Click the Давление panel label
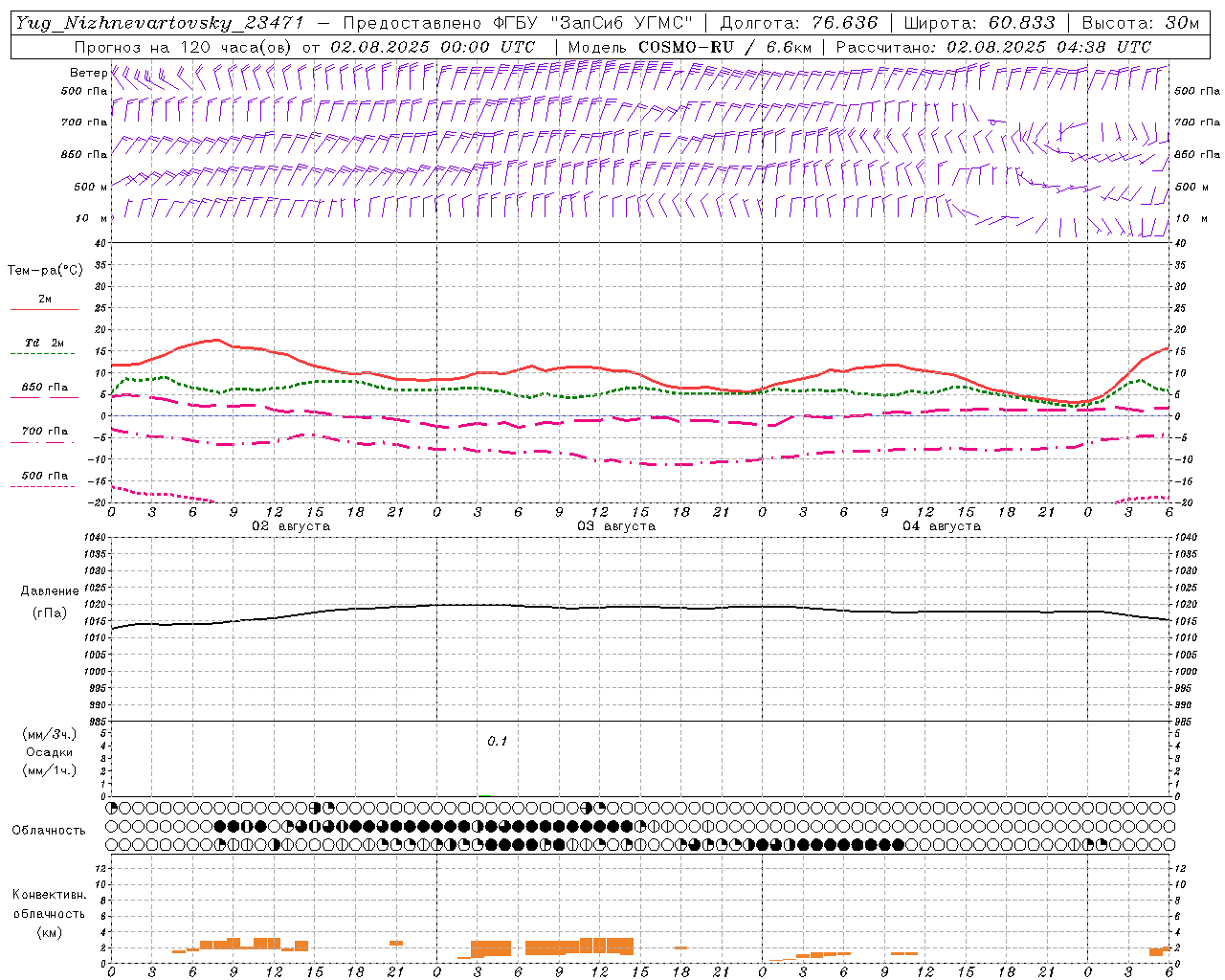Image resolution: width=1225 pixels, height=980 pixels. click(x=50, y=591)
